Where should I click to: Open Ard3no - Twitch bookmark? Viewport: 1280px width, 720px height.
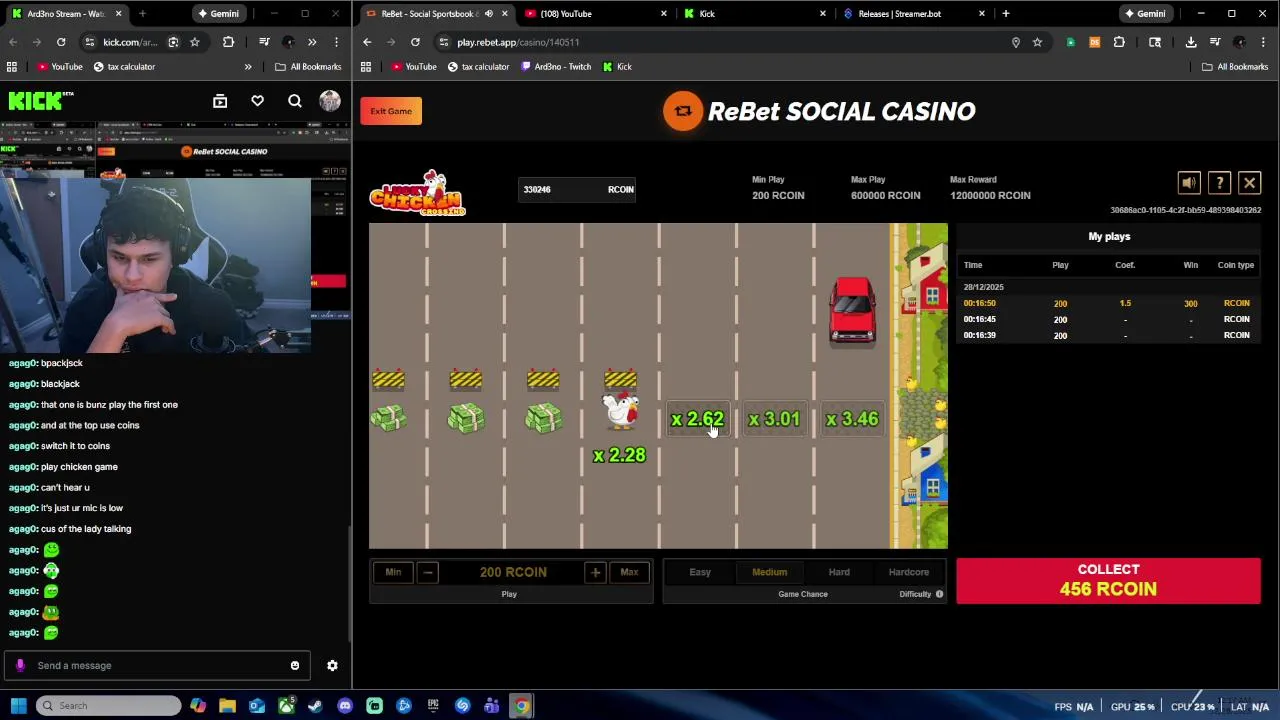[x=555, y=67]
